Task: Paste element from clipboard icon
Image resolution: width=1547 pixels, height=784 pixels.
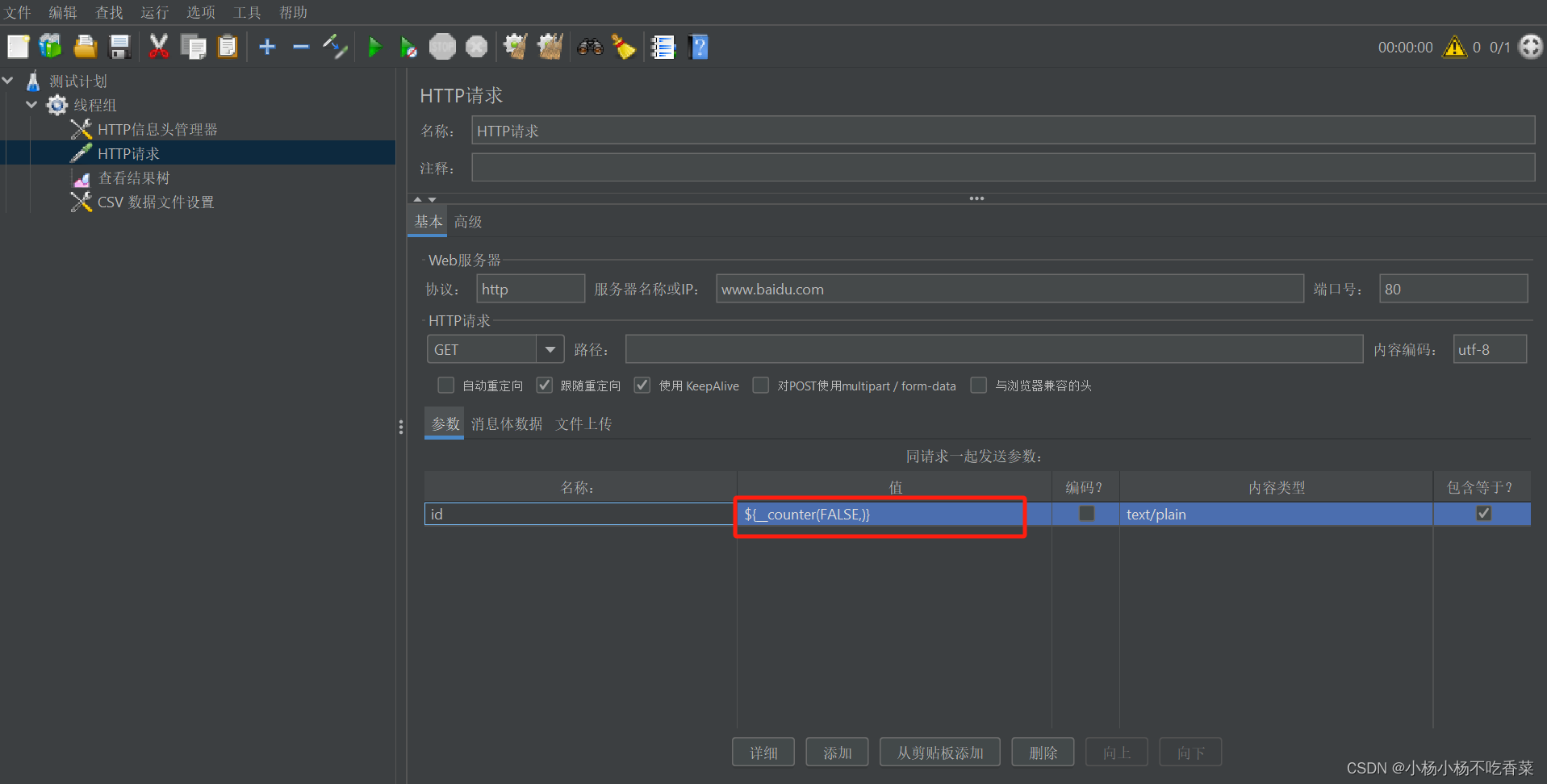Action: pyautogui.click(x=228, y=47)
